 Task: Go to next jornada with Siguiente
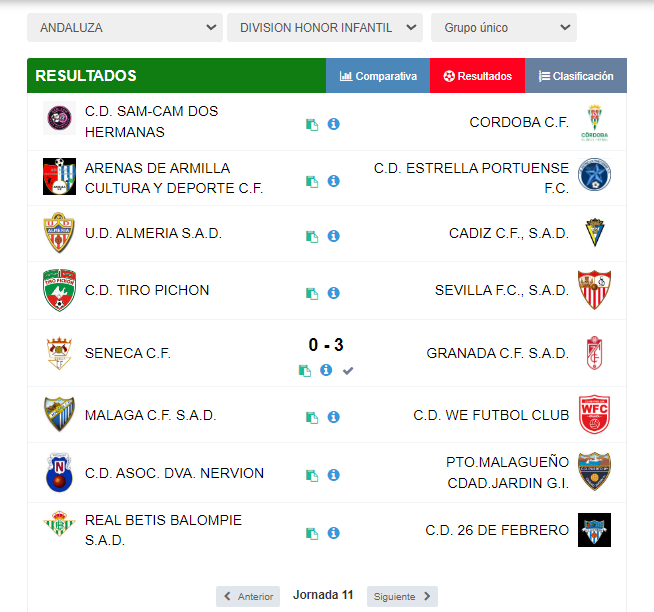point(402,596)
